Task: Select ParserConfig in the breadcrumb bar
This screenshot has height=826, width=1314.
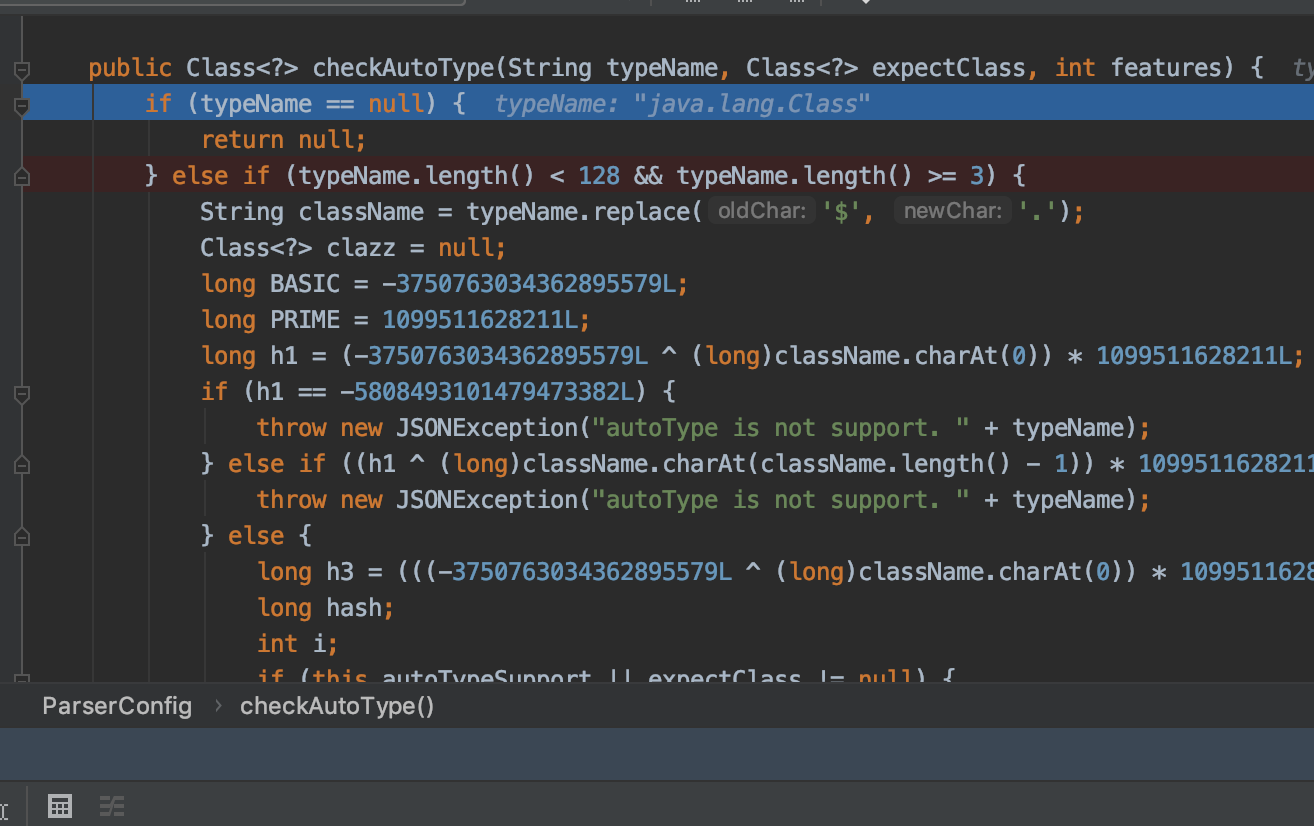Action: (117, 706)
